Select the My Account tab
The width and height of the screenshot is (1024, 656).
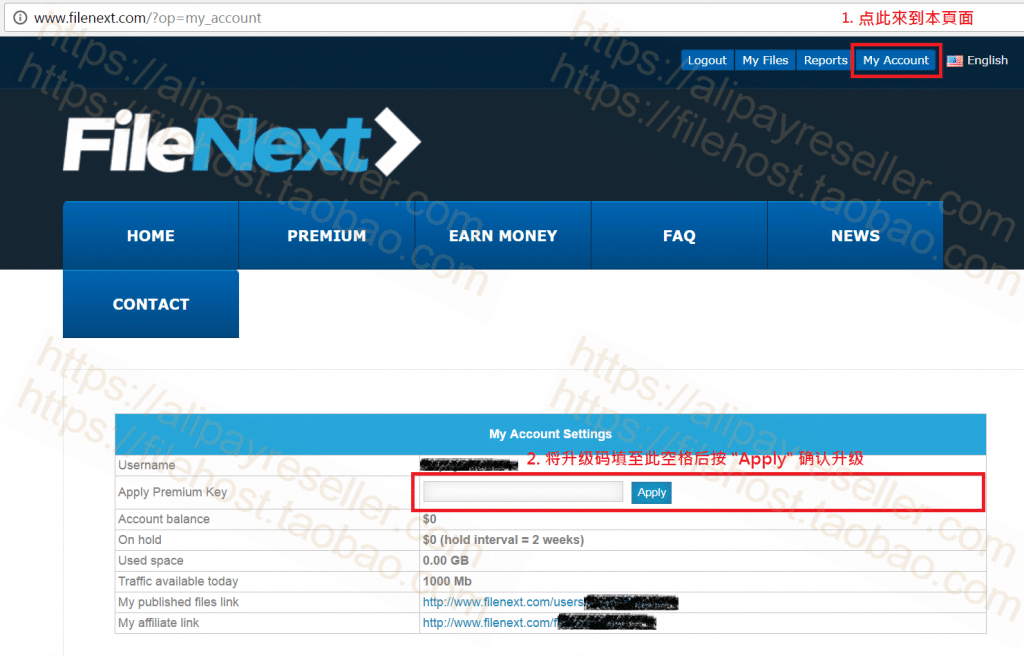(x=895, y=60)
